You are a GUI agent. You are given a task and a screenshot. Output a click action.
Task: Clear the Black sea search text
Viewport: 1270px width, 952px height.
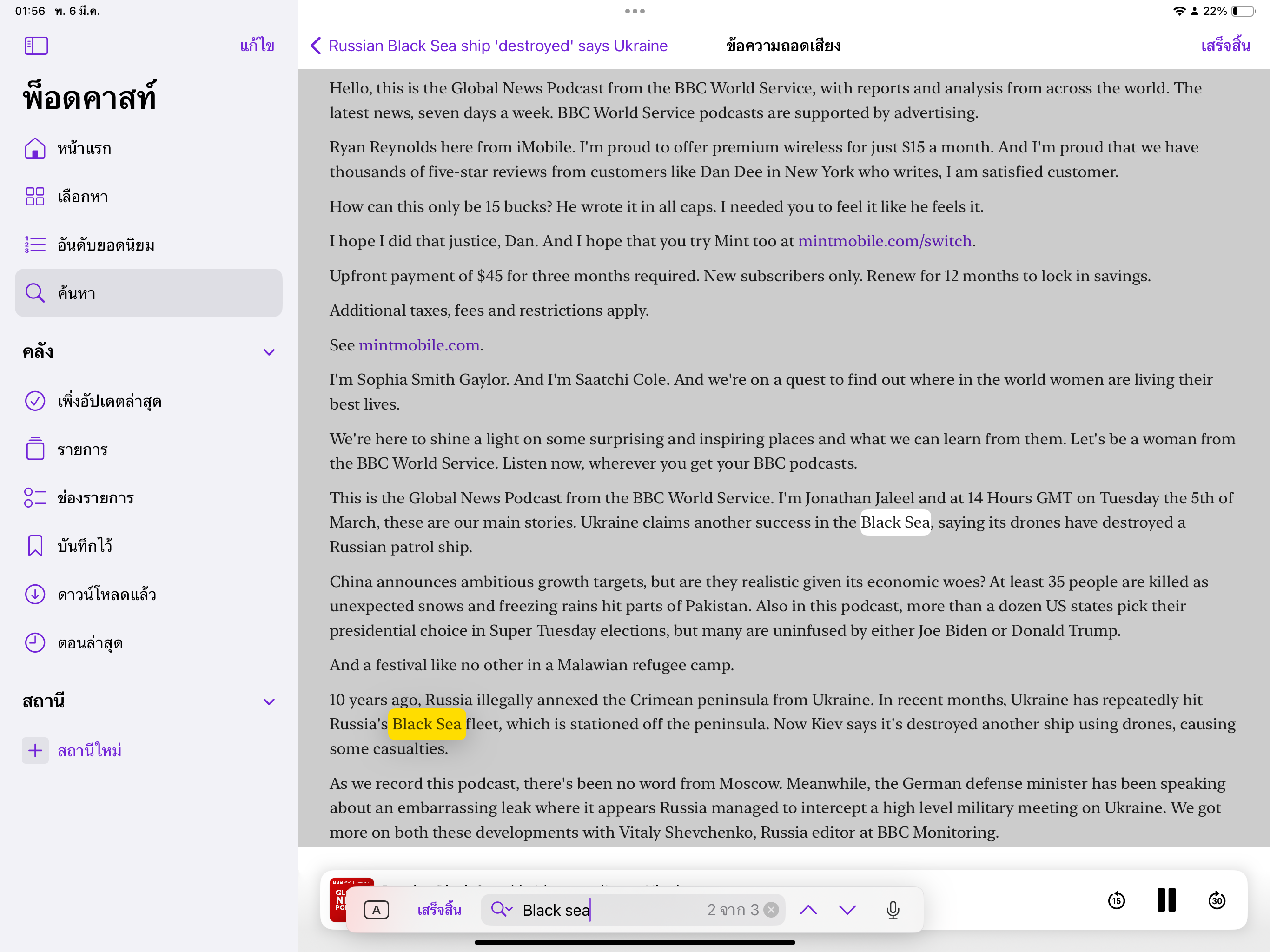click(x=772, y=910)
